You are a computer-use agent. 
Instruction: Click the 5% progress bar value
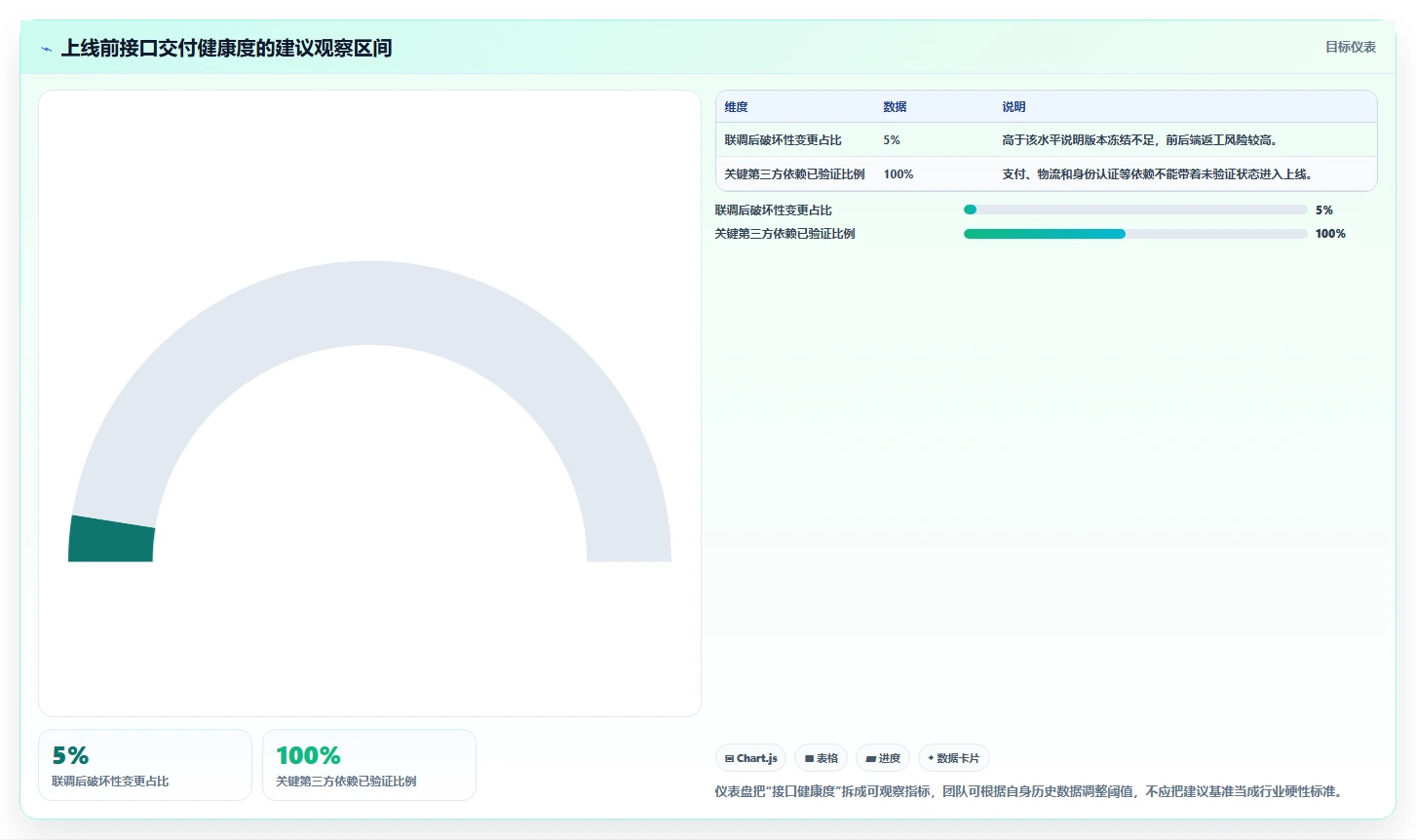1323,210
